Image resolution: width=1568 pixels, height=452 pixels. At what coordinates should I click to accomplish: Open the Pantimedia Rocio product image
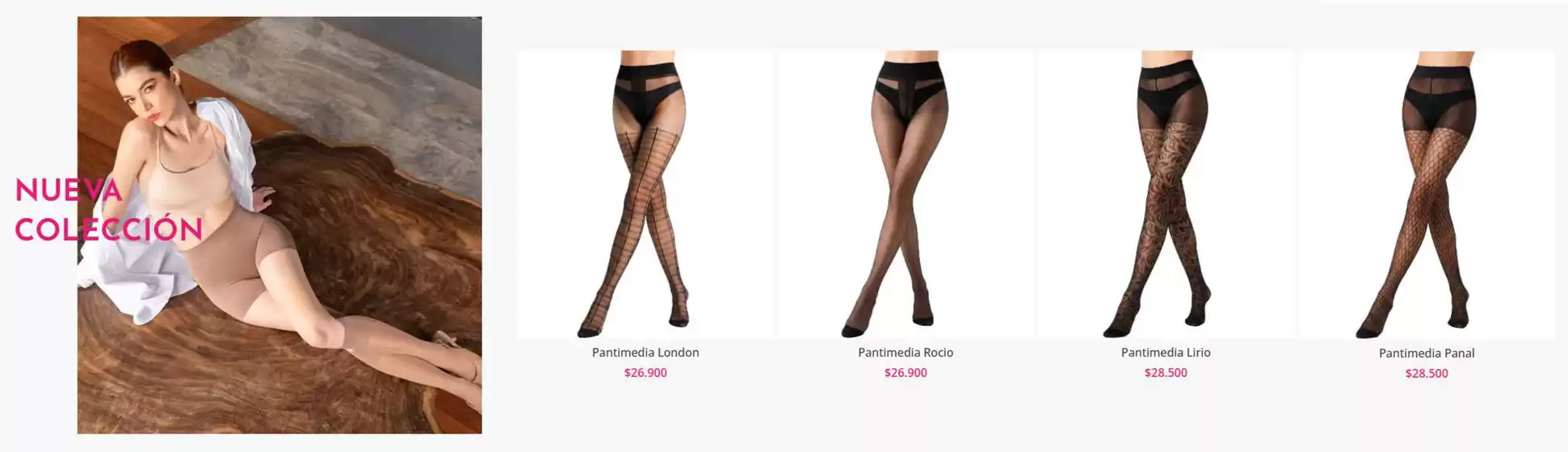906,194
